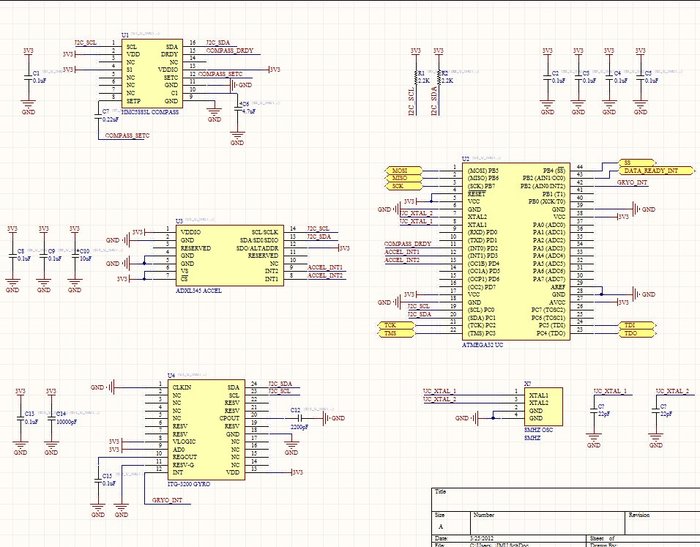
Task: Select the 22pF capacitor under UC_XTAL_2
Action: click(x=656, y=410)
